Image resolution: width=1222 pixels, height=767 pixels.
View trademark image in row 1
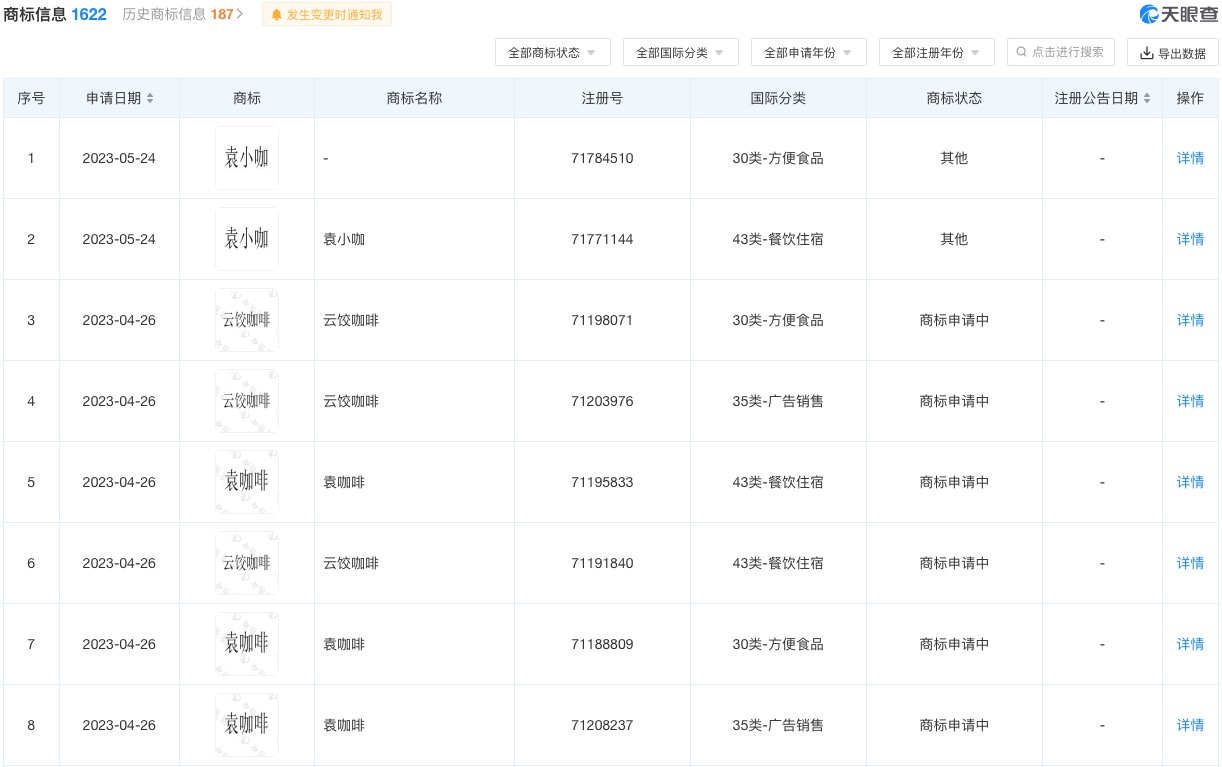[247, 158]
